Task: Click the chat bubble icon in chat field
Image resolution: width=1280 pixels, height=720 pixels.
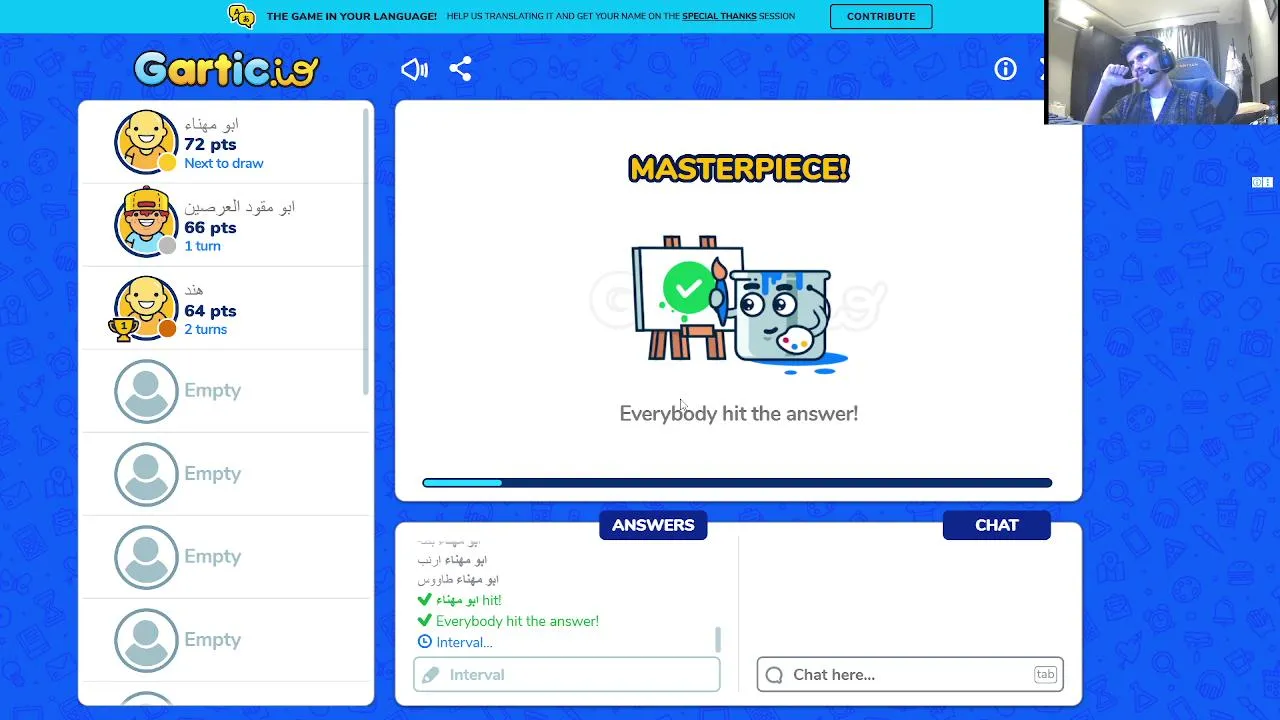Action: click(774, 675)
